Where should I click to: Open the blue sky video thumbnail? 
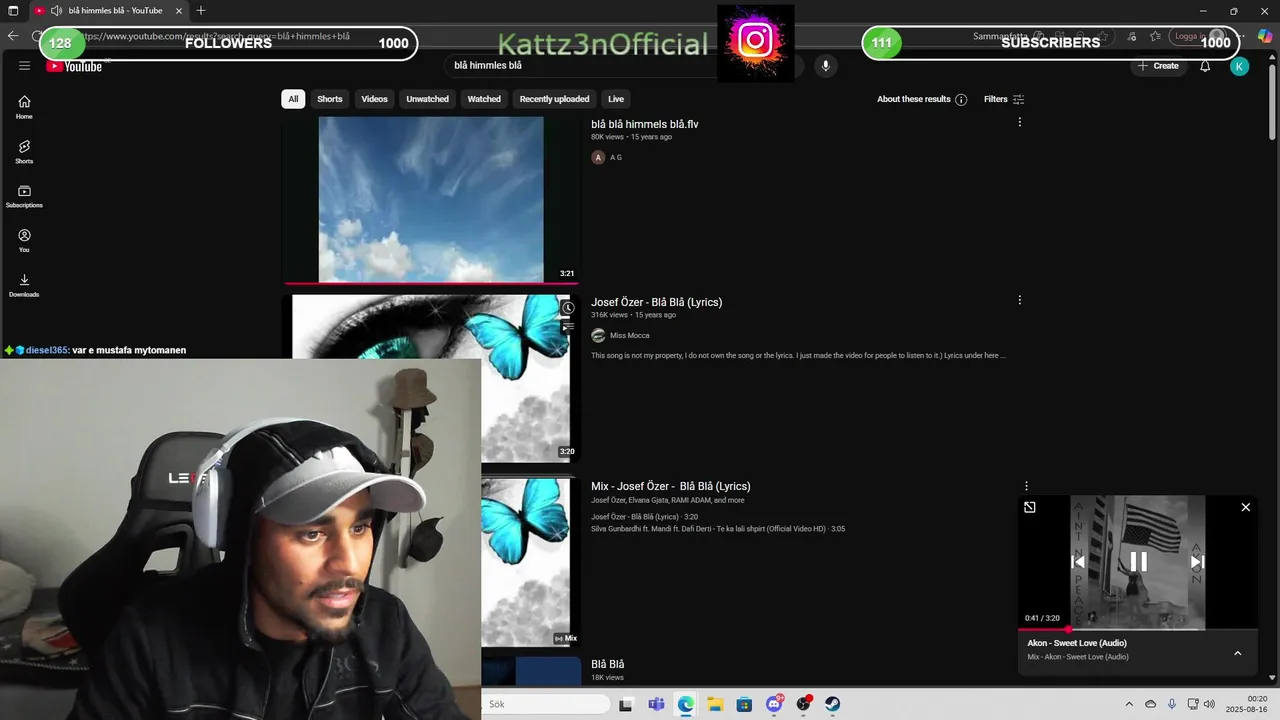[x=431, y=199]
